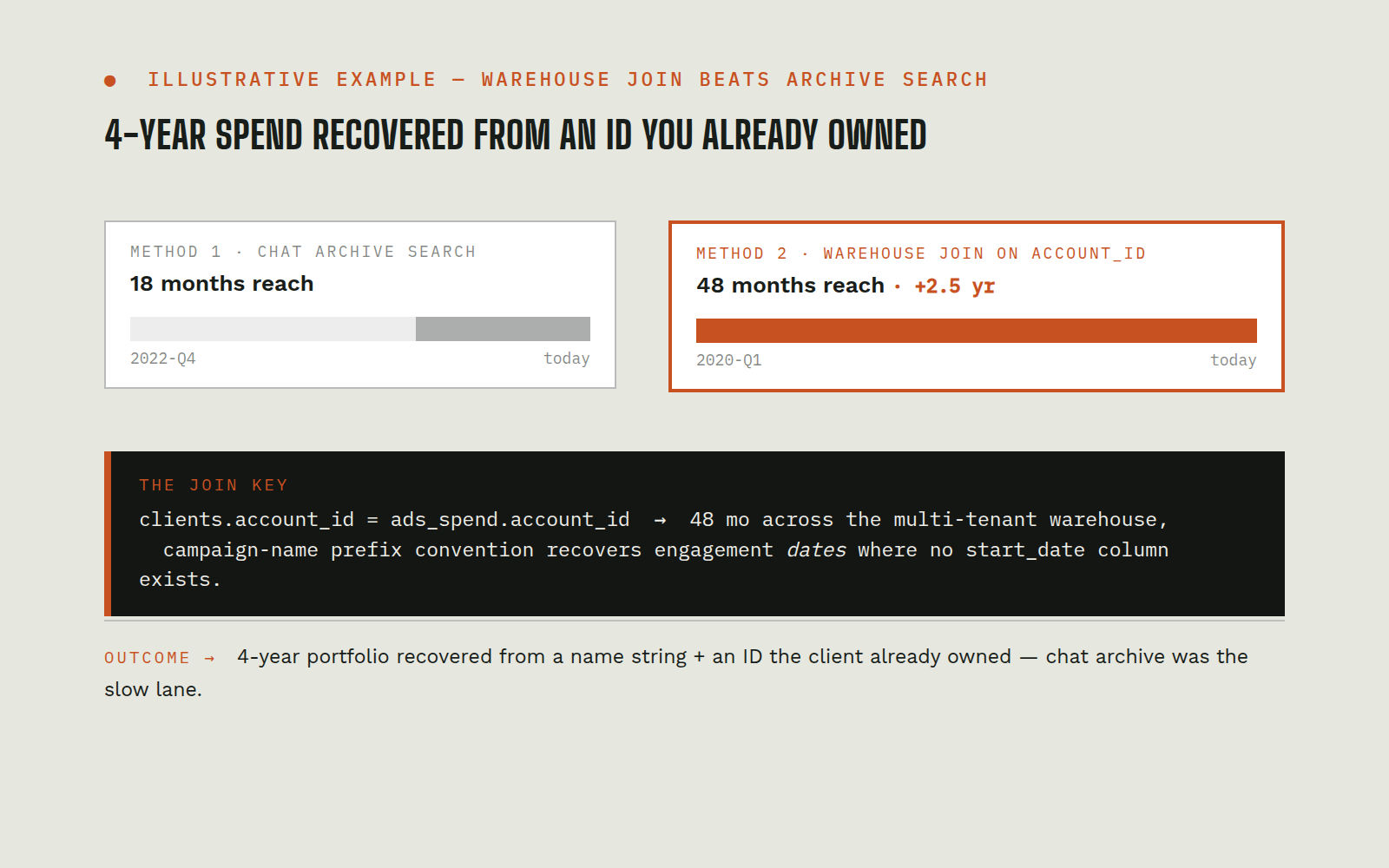Select the code "clients.account_id = ads_spend.account_id"
Viewport: 1389px width, 868px height.
pyautogui.click(x=385, y=520)
